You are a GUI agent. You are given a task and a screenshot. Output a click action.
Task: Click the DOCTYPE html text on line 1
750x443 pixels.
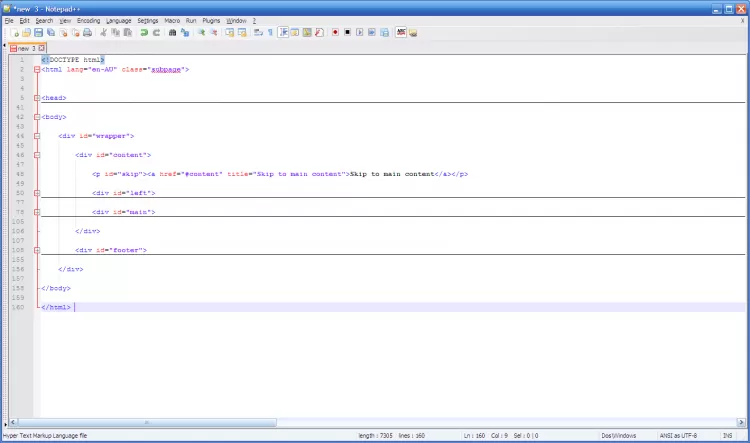(73, 60)
